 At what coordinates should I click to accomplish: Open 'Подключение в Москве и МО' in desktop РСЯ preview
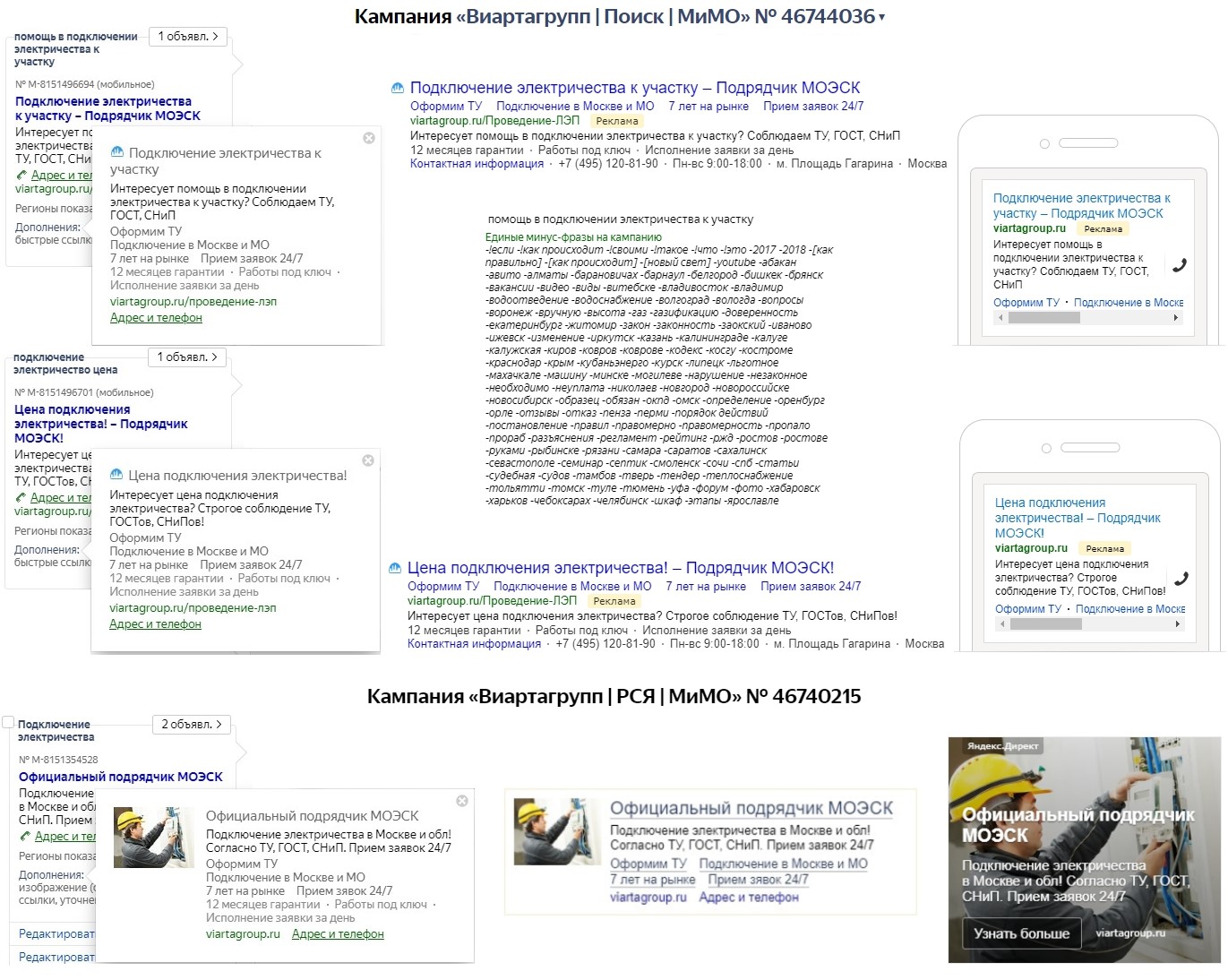click(x=784, y=864)
